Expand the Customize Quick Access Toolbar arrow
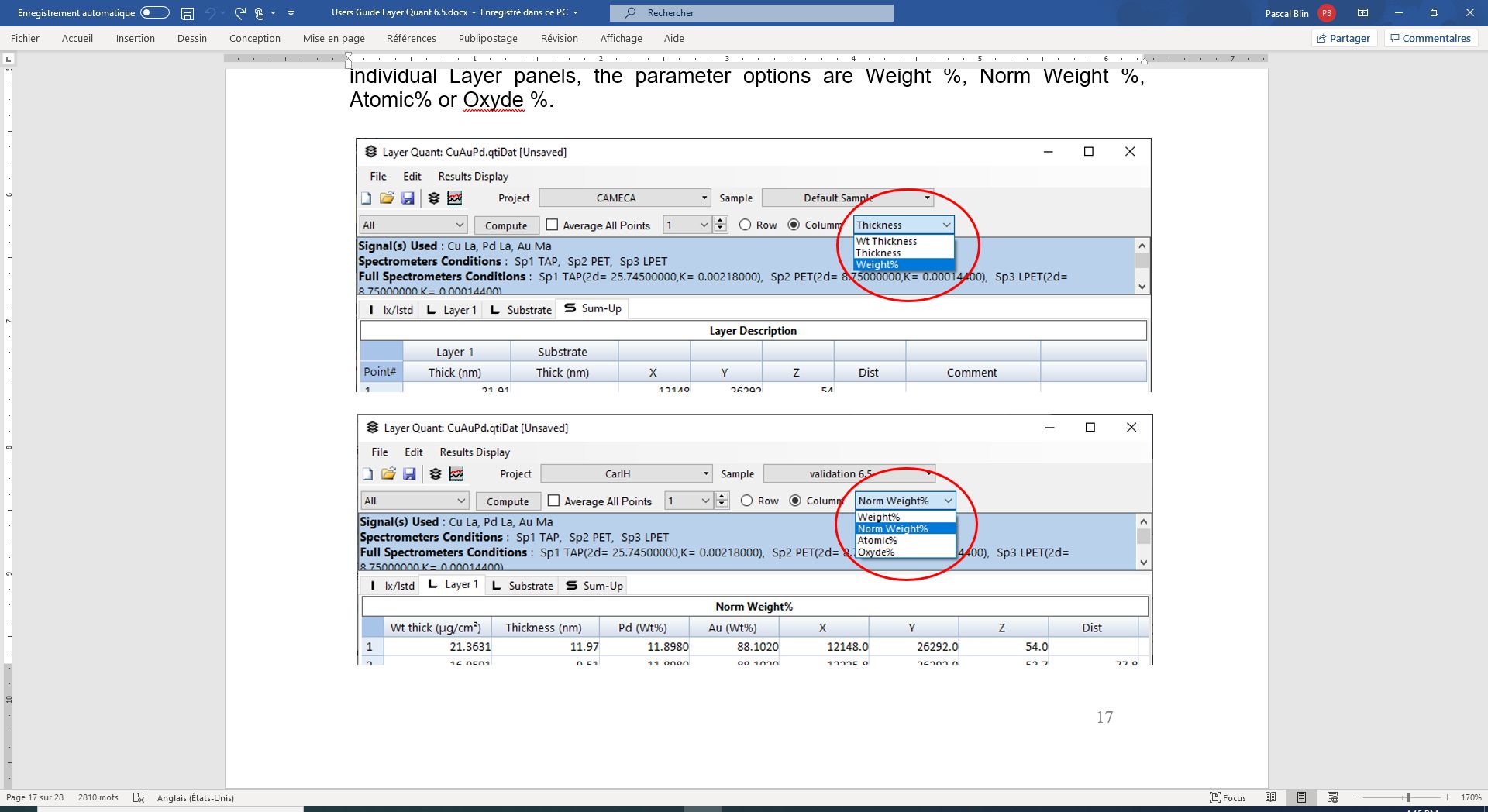The height and width of the screenshot is (812, 1488). click(291, 13)
